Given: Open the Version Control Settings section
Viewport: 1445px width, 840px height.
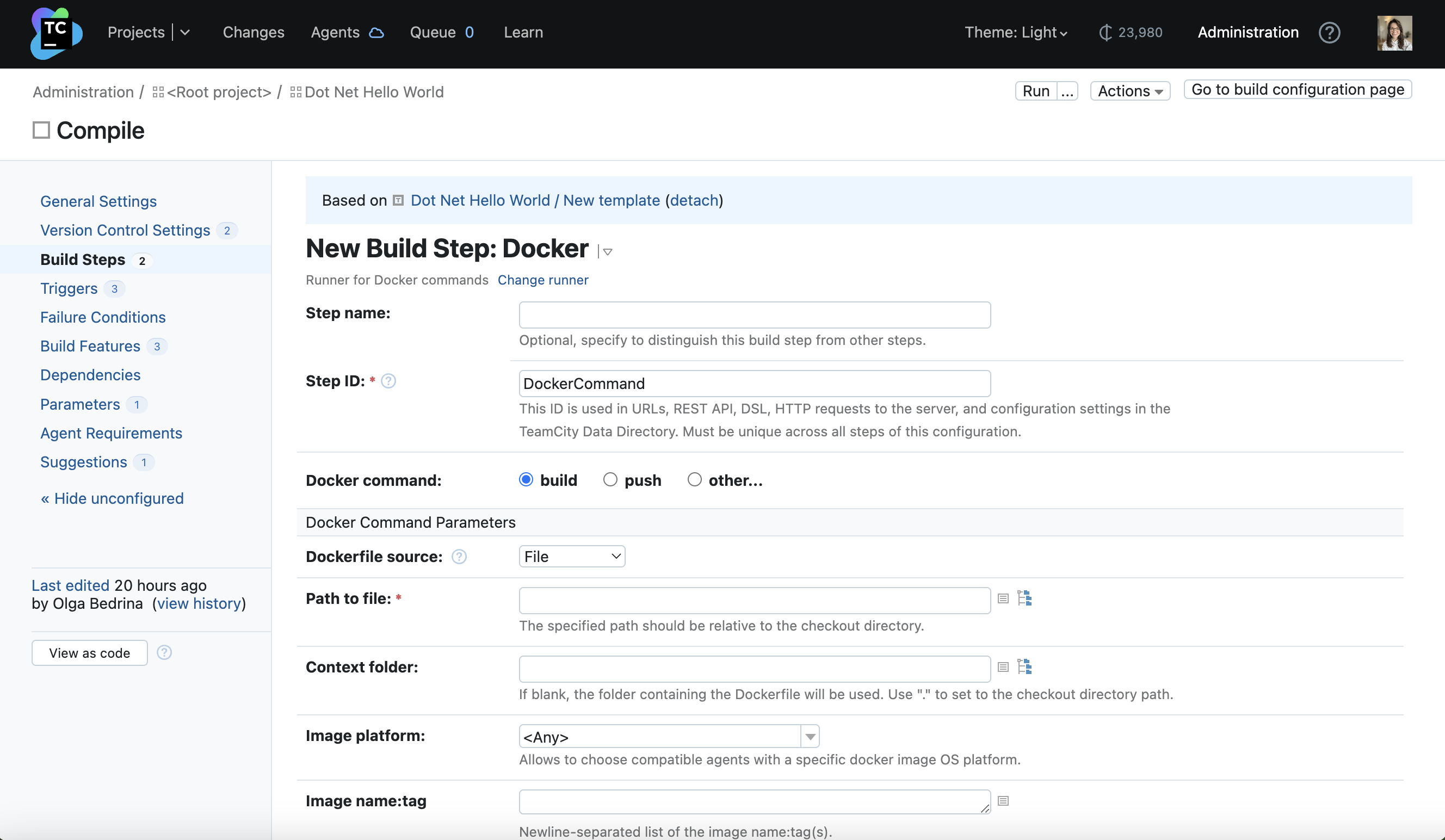Looking at the screenshot, I should (x=125, y=230).
